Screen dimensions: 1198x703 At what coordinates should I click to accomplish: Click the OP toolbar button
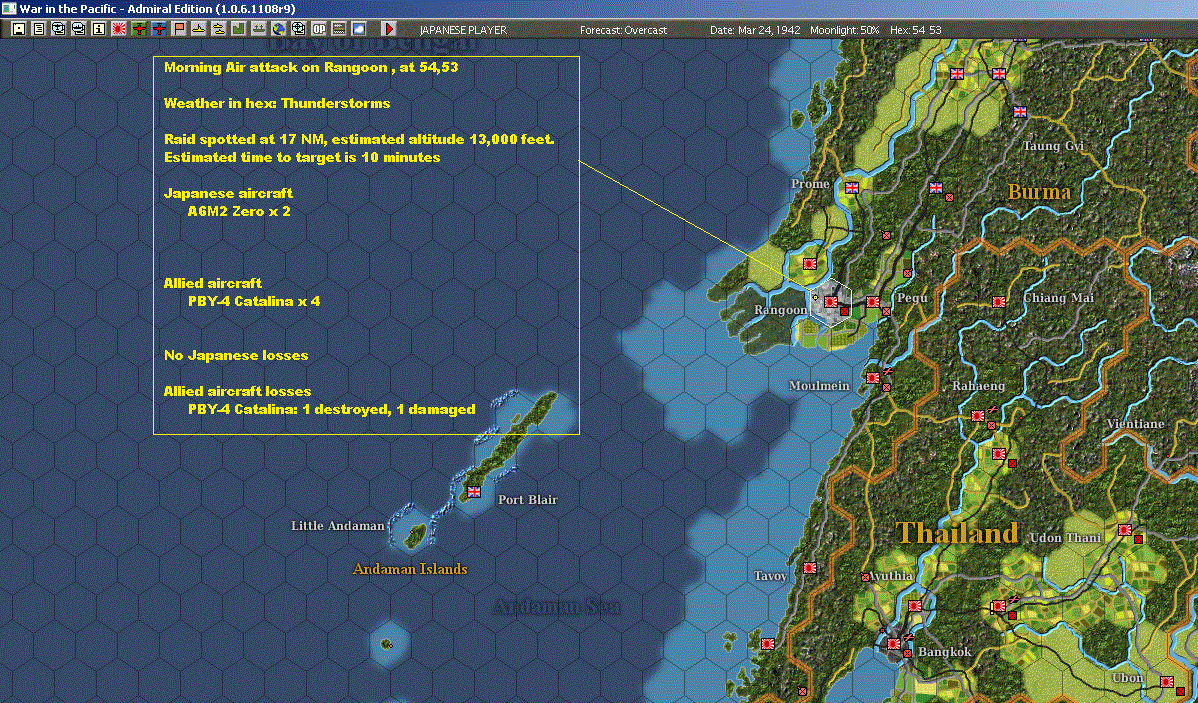click(319, 29)
